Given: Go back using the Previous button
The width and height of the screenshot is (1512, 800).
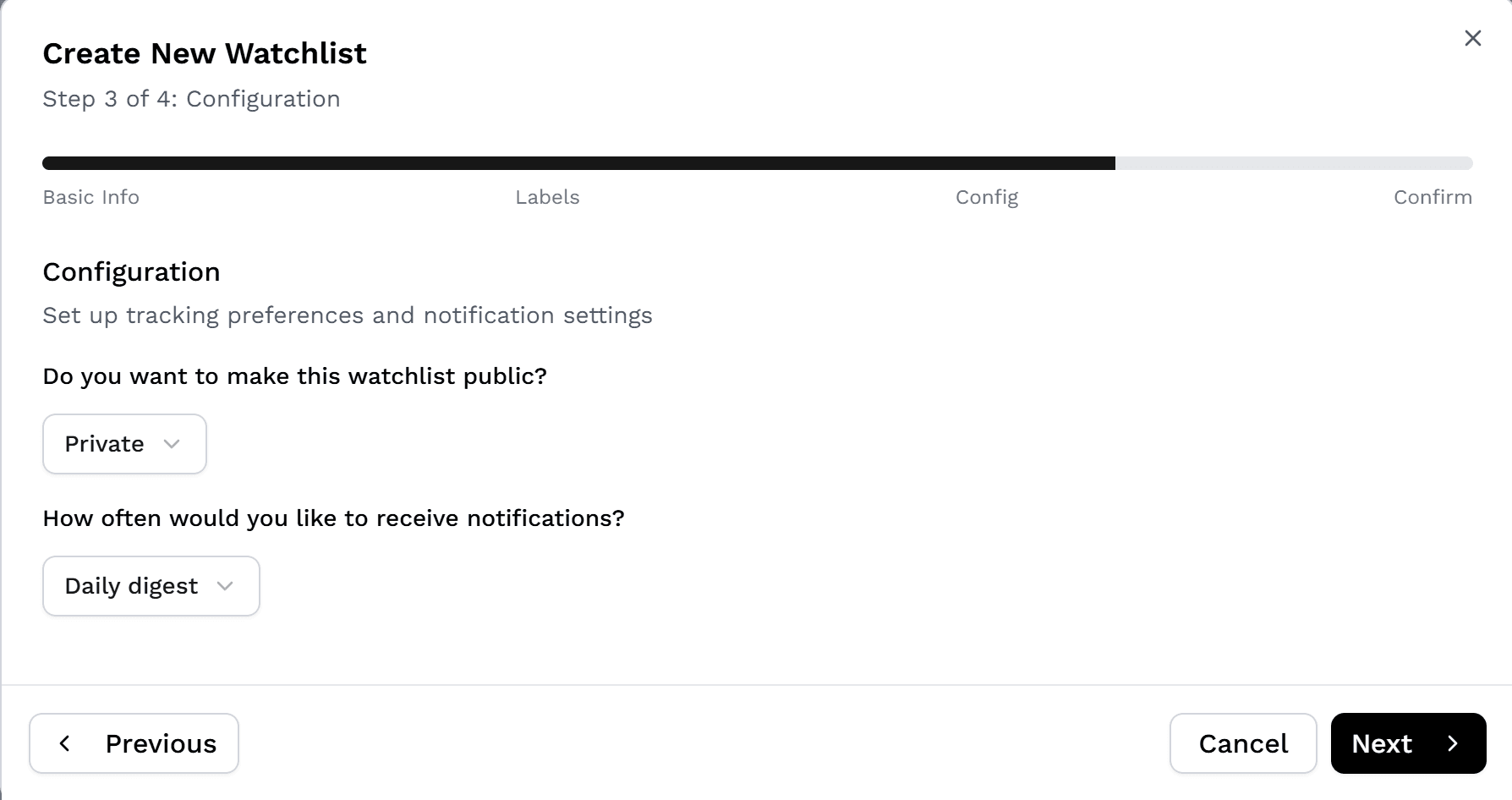Looking at the screenshot, I should click(x=134, y=743).
